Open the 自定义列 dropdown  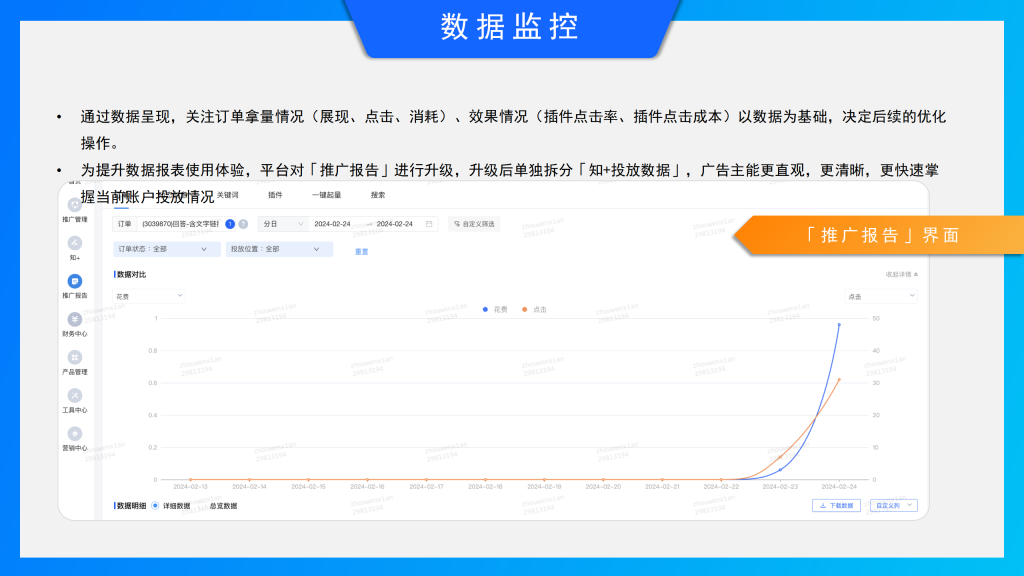tap(893, 505)
